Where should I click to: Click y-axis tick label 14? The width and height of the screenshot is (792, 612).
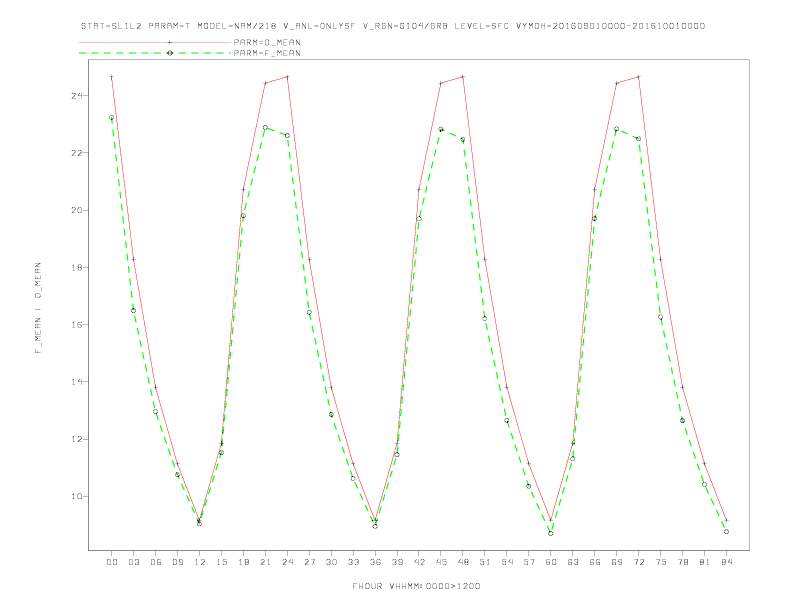[x=77, y=382]
